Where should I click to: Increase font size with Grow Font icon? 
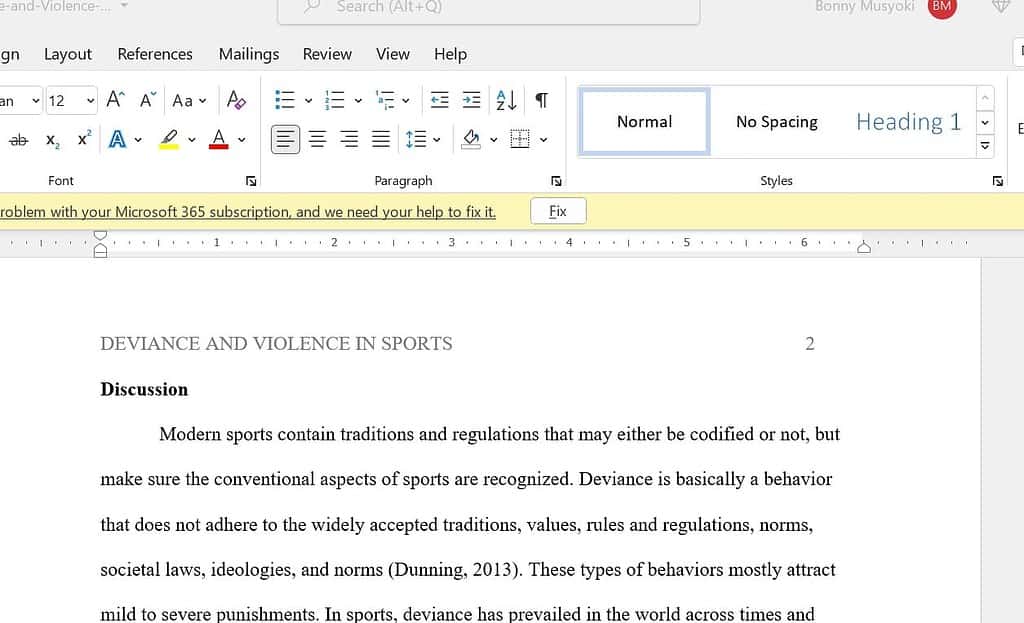point(115,100)
